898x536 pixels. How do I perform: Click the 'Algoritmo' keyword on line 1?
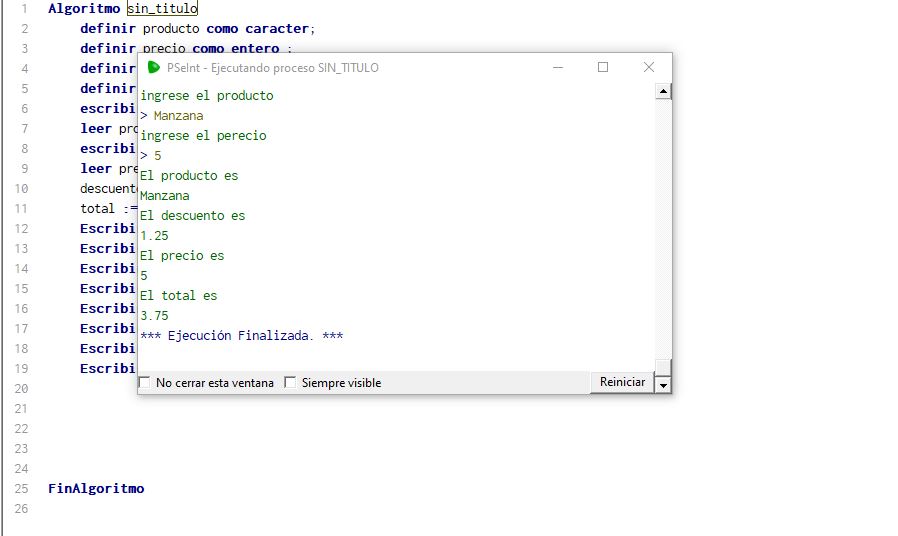[x=84, y=8]
